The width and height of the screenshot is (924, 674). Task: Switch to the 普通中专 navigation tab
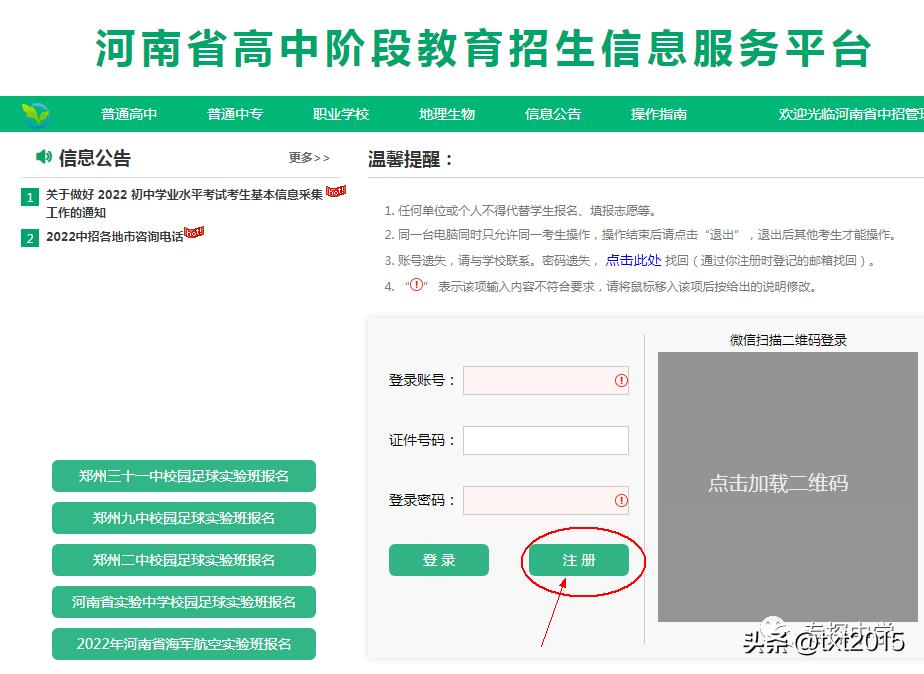234,115
